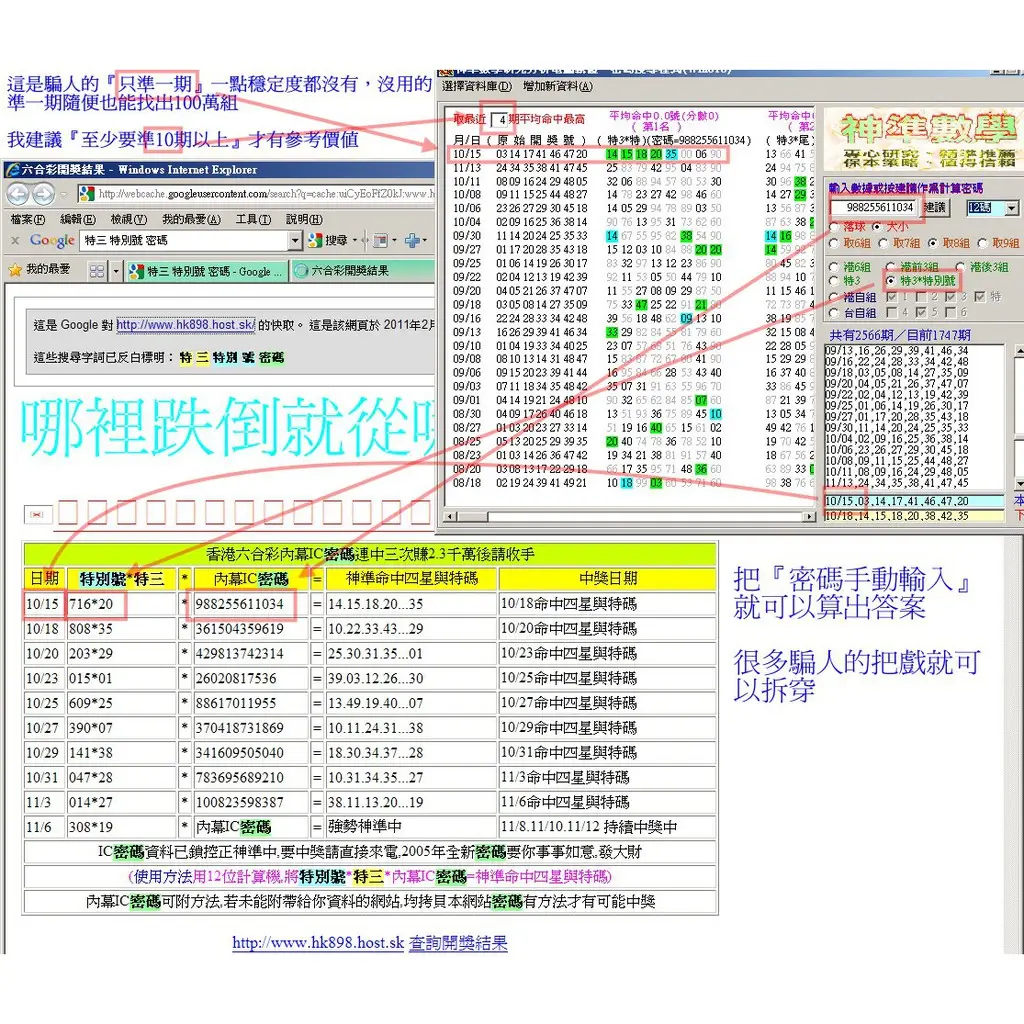Open the 12碼 dropdown
Screen dimensions: 1024x1024
1012,208
